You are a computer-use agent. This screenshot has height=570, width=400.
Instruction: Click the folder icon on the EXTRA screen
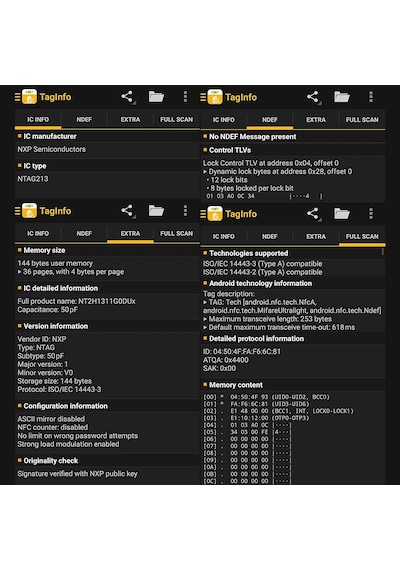coord(156,210)
